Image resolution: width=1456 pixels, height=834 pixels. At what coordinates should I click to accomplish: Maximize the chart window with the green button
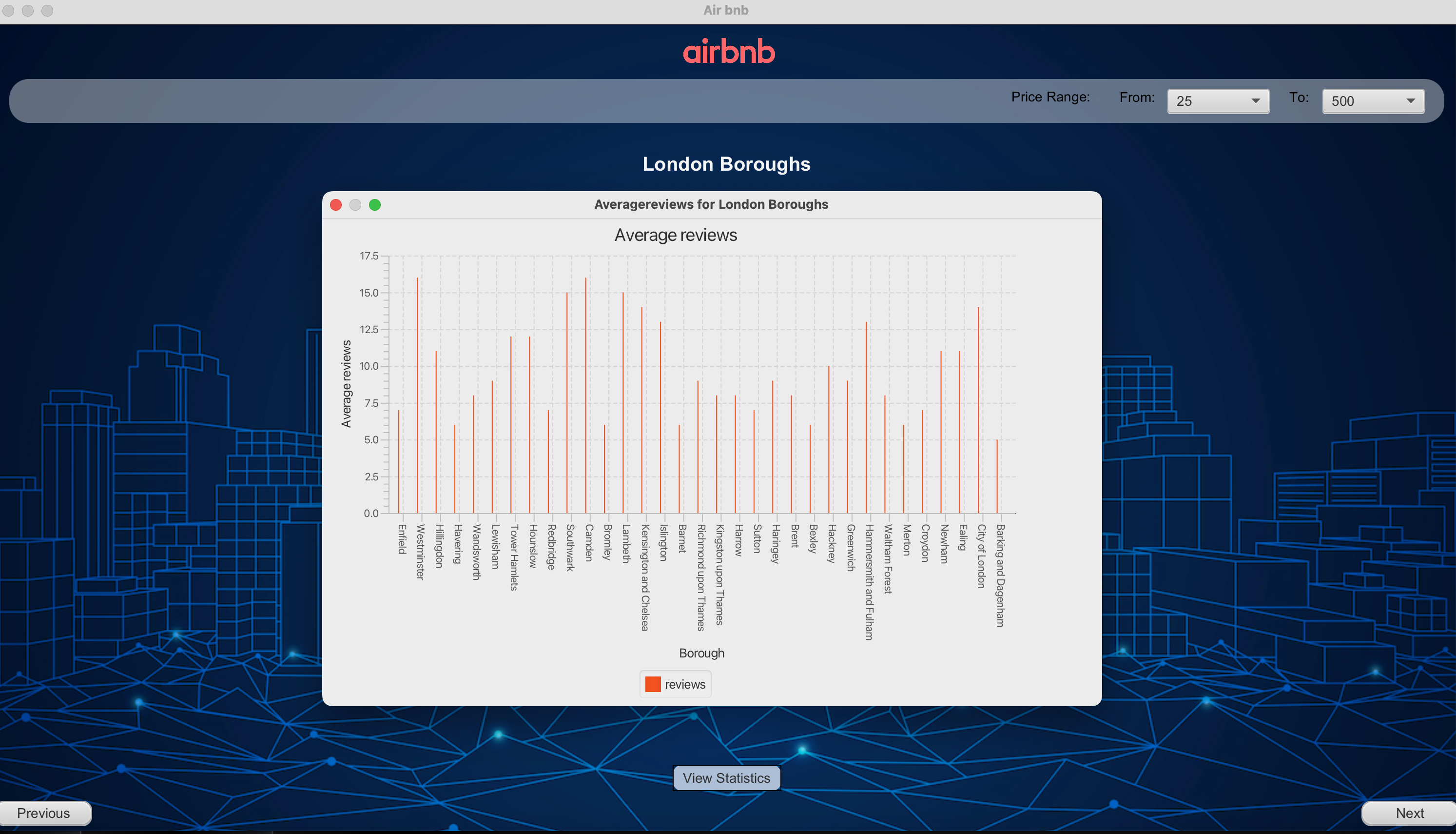tap(375, 204)
